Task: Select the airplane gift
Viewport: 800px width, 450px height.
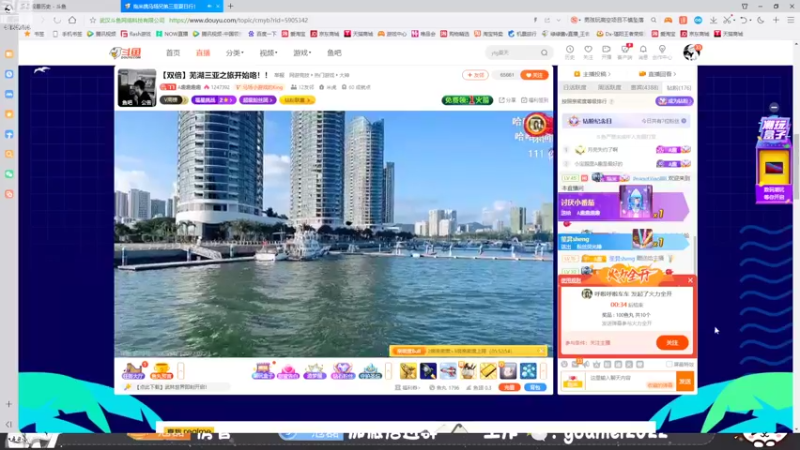Action: pos(448,371)
